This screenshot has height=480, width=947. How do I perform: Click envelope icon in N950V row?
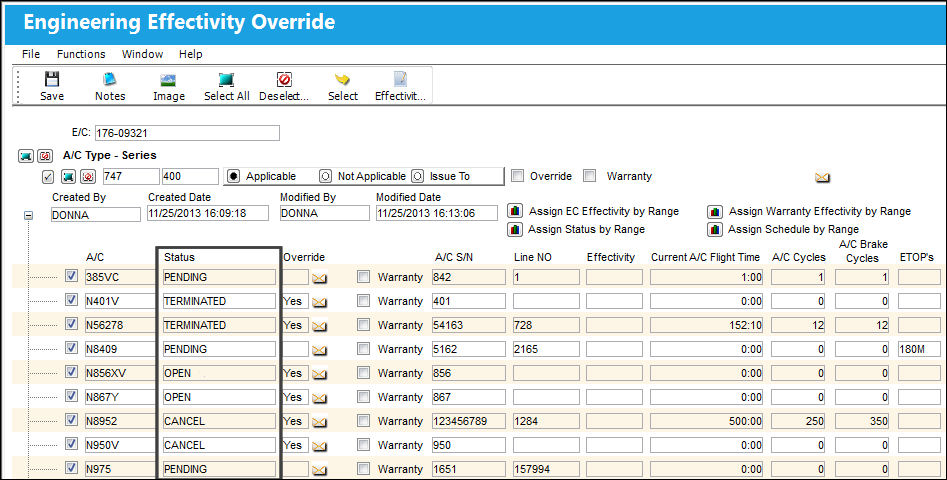pos(319,446)
